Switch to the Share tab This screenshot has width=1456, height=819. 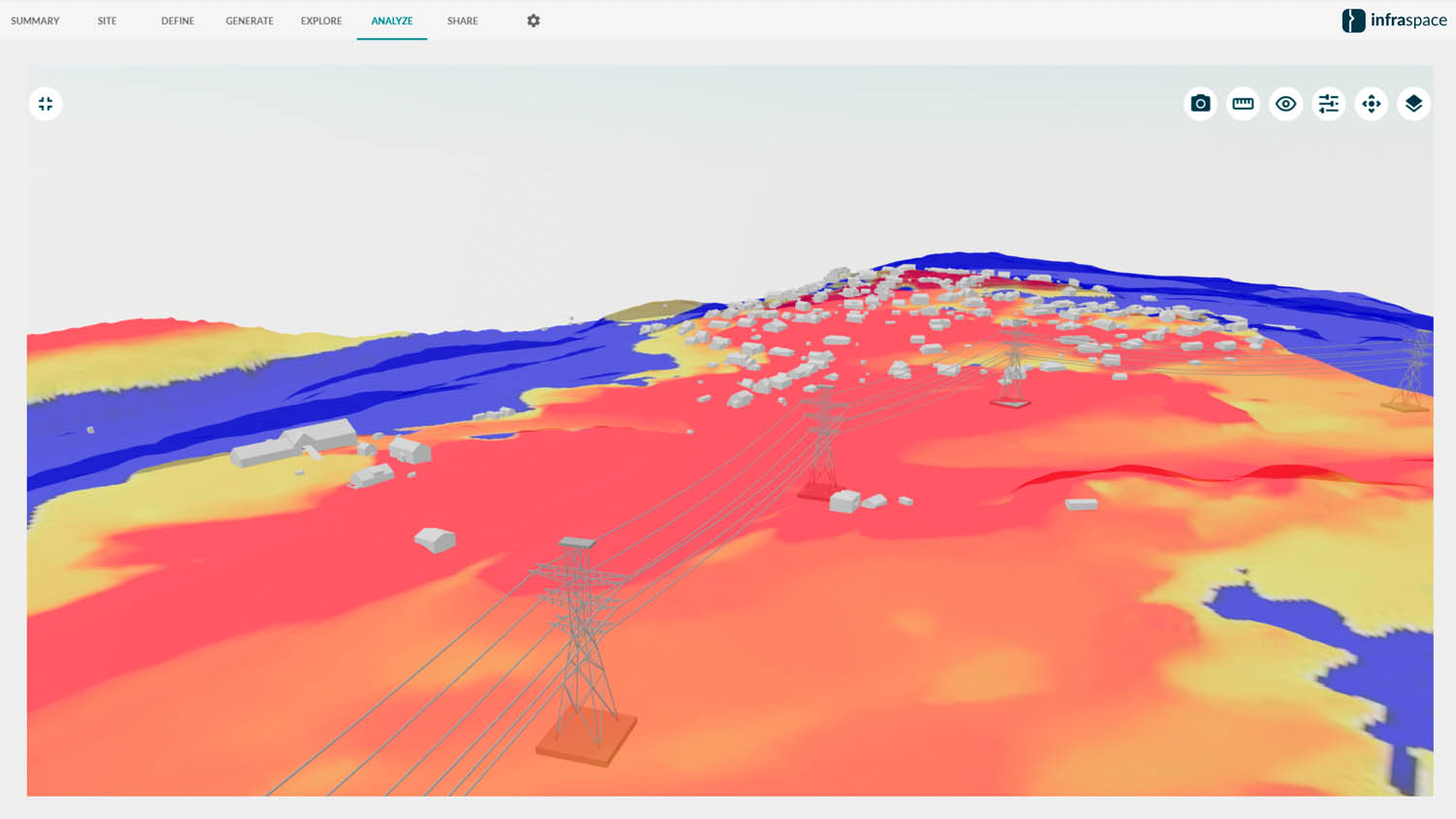coord(462,20)
